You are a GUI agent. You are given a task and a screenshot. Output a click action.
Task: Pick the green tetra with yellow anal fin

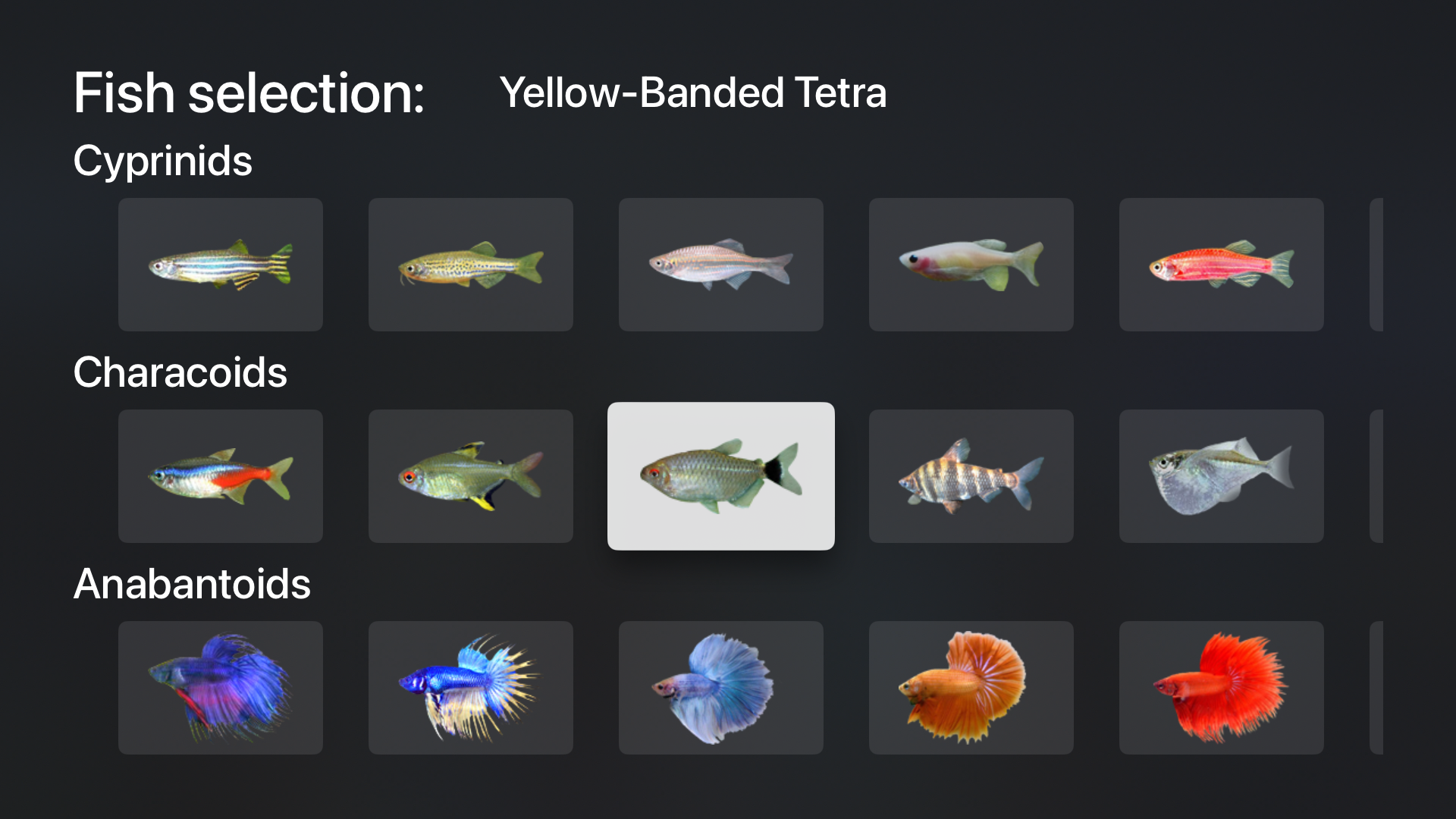(471, 476)
